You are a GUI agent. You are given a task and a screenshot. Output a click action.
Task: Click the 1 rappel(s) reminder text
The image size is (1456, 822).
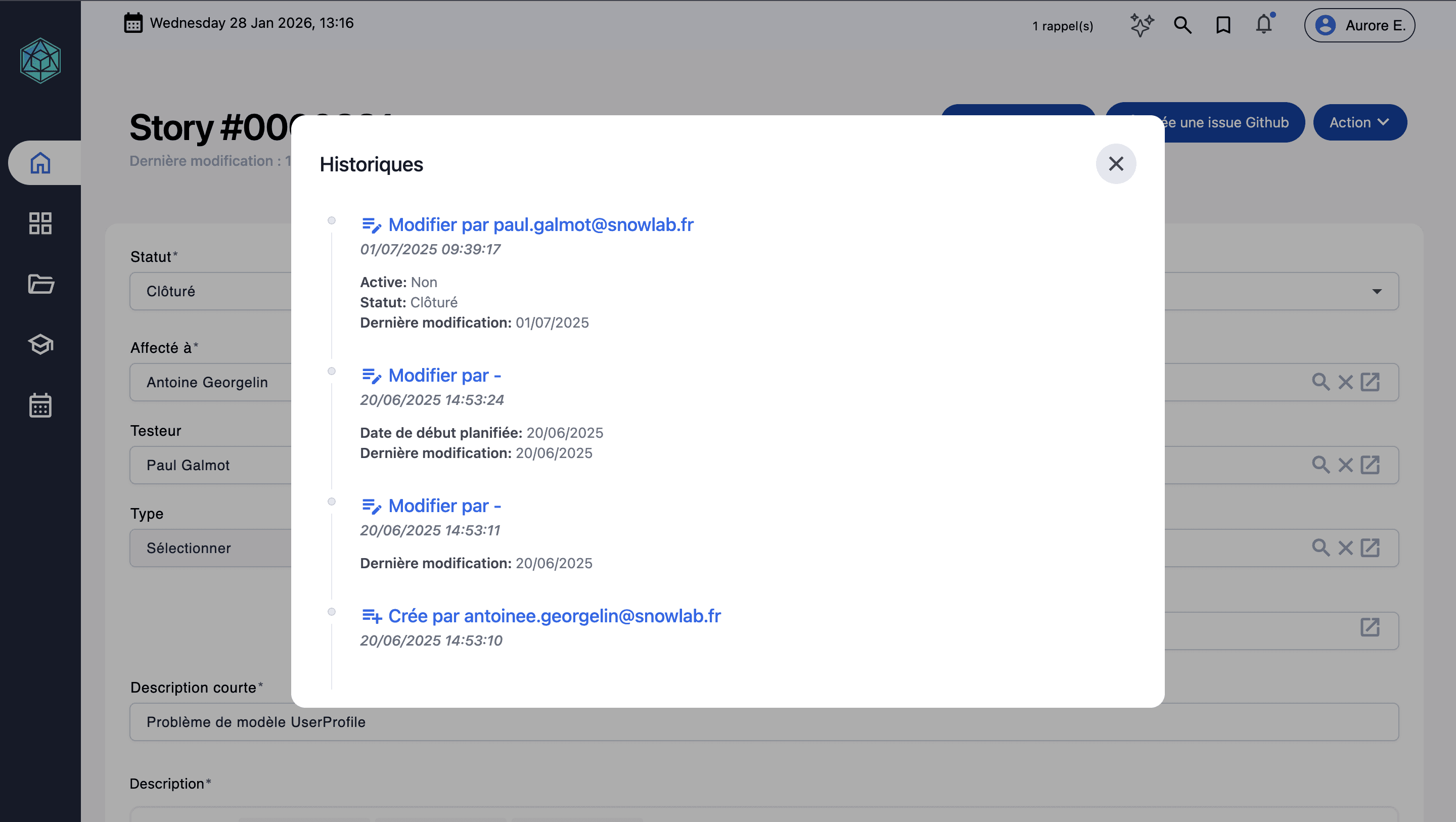1062,26
